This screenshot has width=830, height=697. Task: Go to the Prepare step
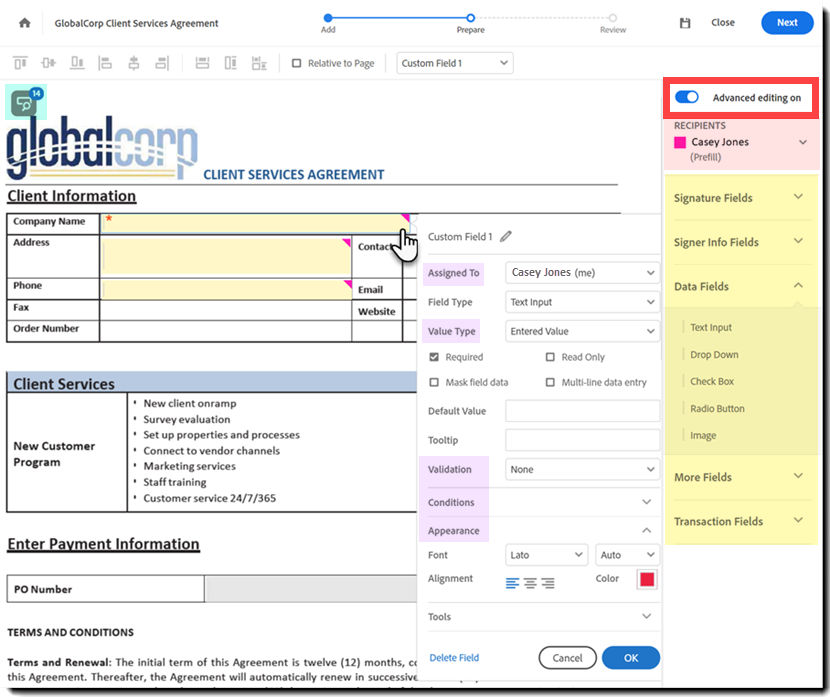pos(470,18)
